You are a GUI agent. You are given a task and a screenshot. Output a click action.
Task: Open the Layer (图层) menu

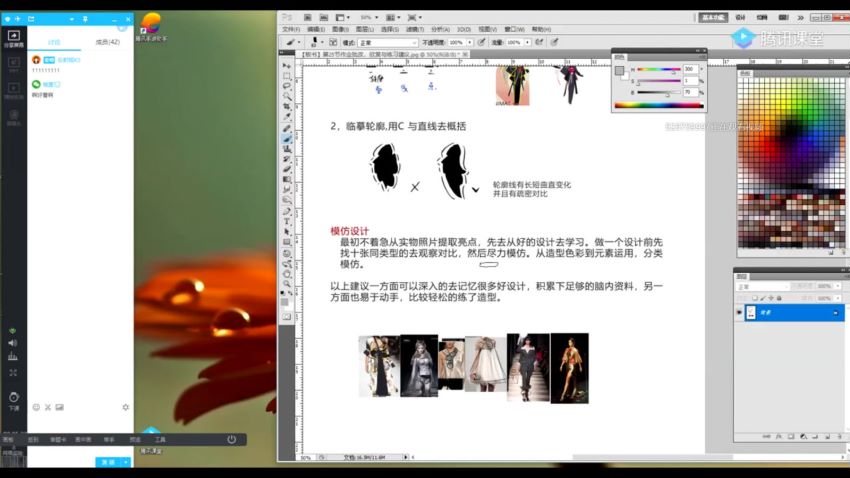(365, 29)
